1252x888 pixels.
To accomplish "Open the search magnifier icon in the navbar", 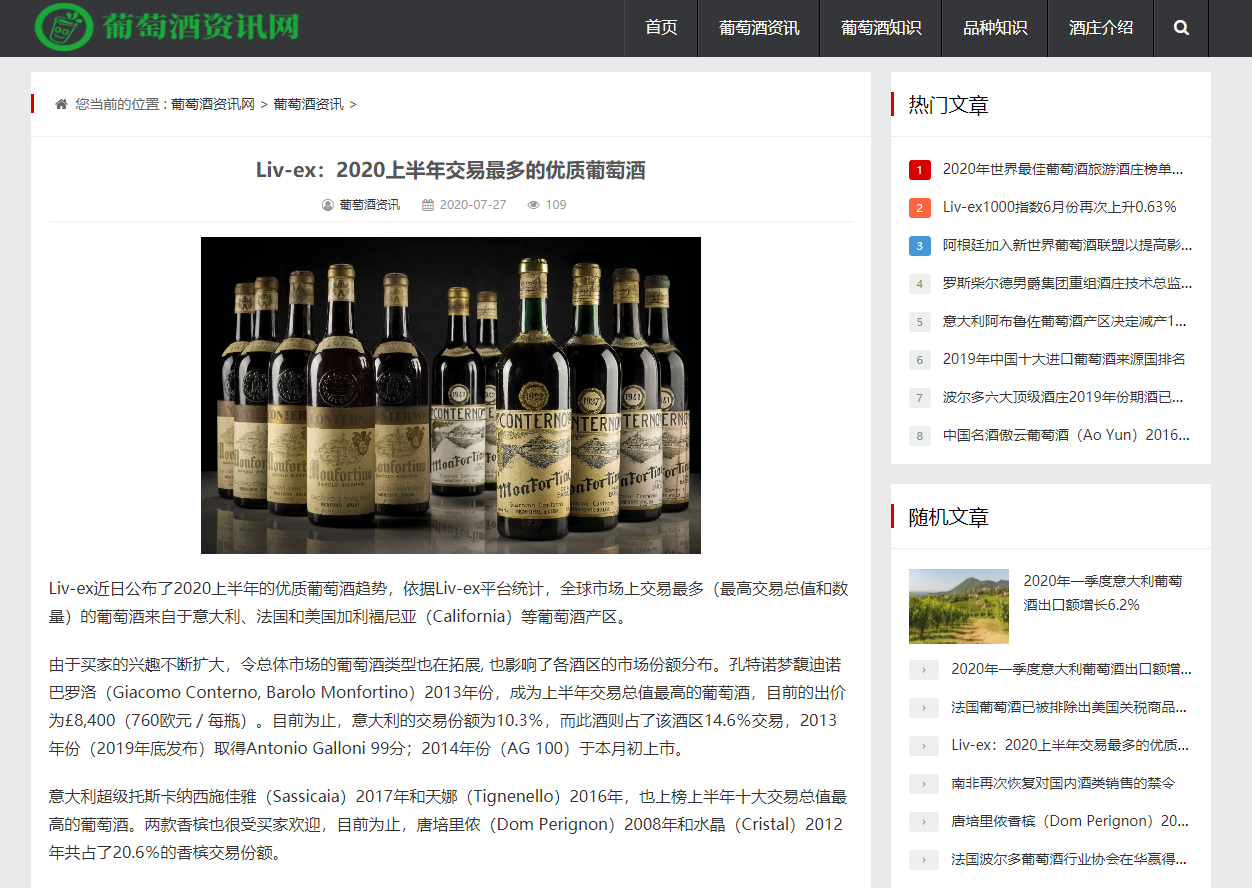I will coord(1181,28).
